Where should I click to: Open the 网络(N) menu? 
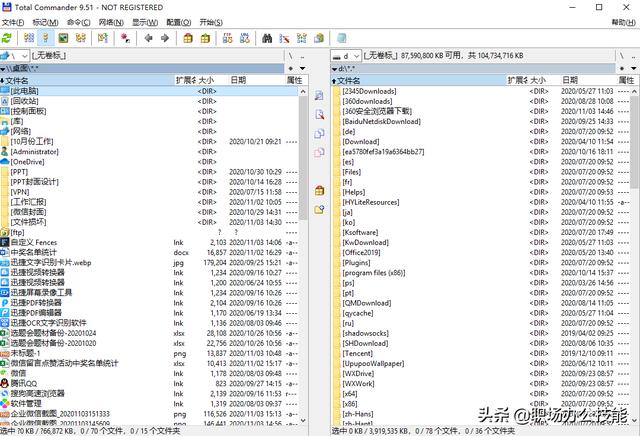[111, 22]
